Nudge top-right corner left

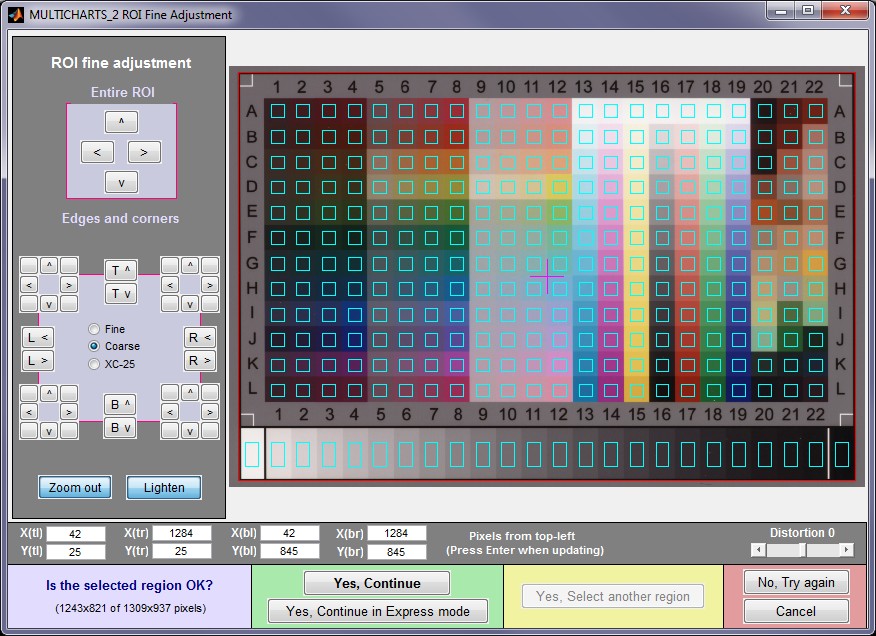pos(170,285)
